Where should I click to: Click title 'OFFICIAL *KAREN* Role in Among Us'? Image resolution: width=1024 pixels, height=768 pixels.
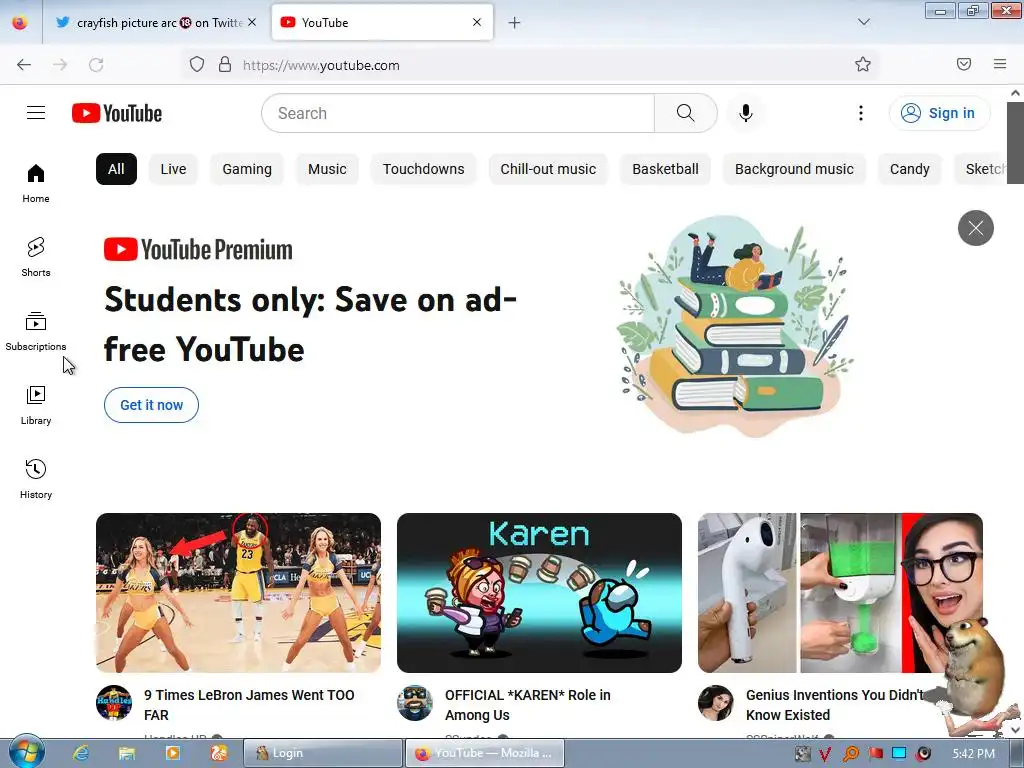[528, 705]
